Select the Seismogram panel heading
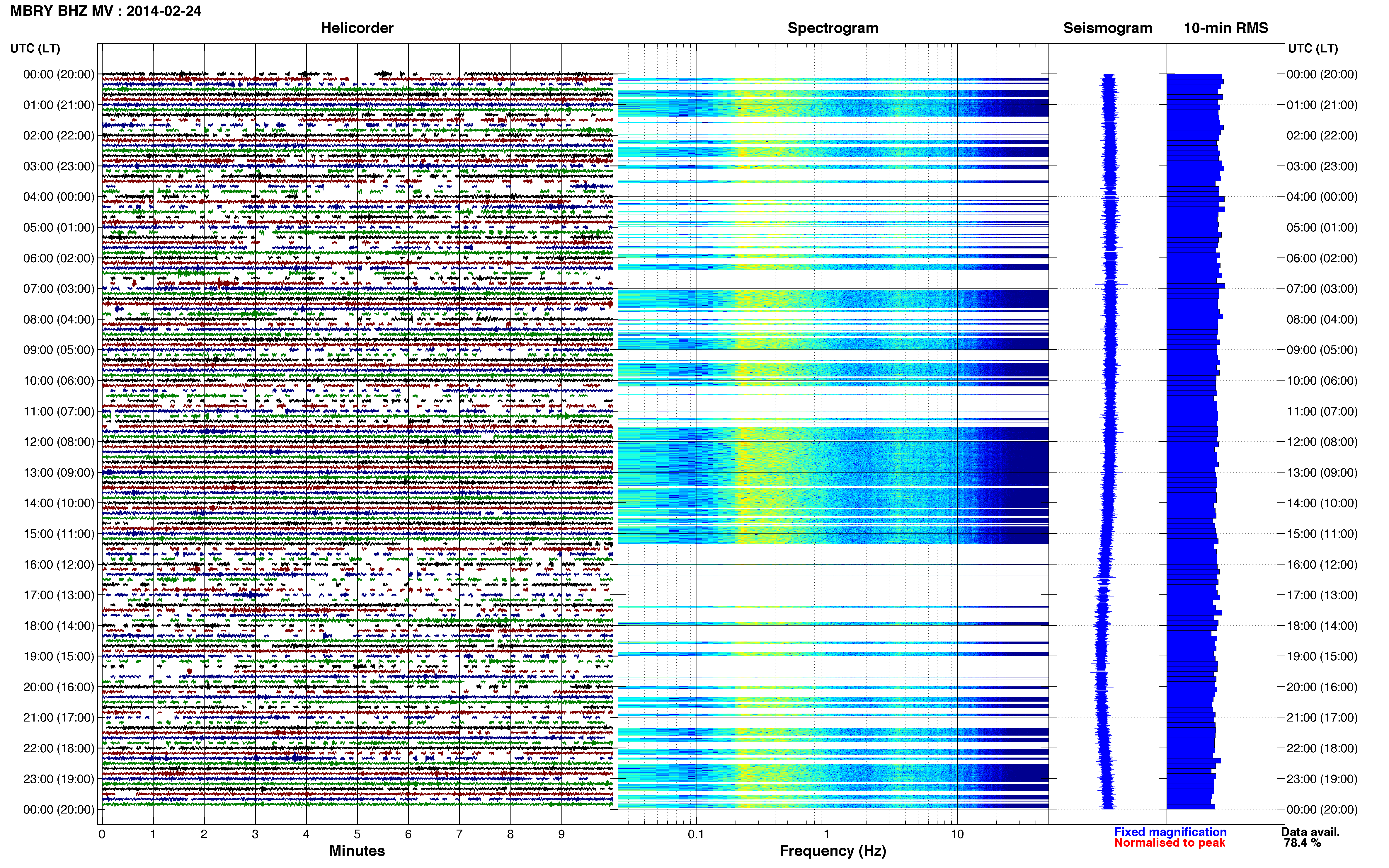The width and height of the screenshot is (1389, 868). (1107, 28)
